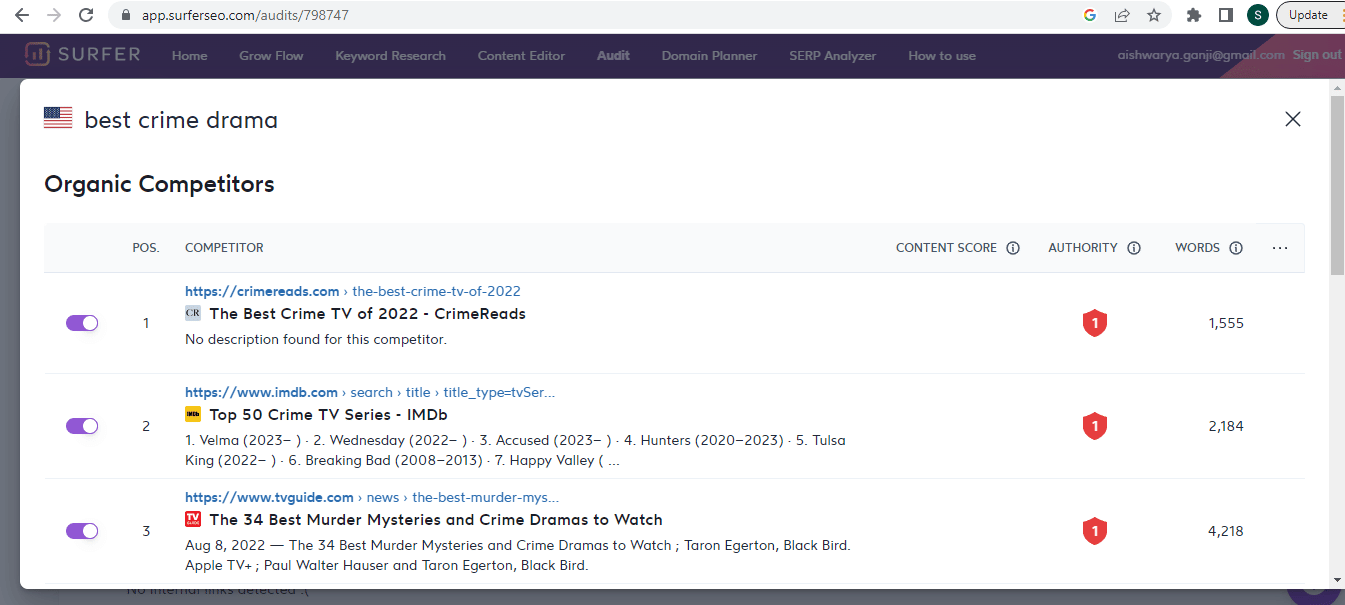Click the AUTHORITY column header
The image size is (1345, 605).
[1083, 248]
